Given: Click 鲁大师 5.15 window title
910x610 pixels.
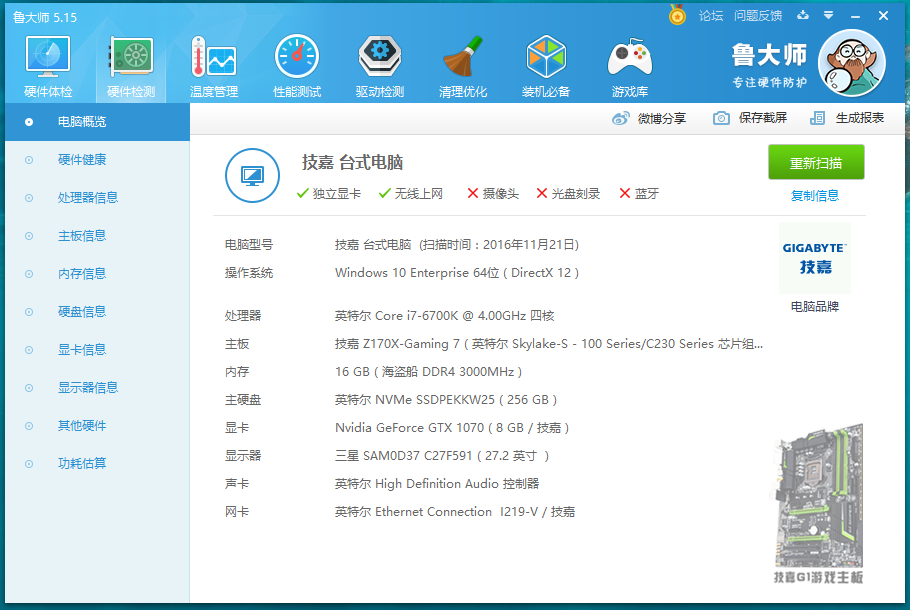Looking at the screenshot, I should (x=45, y=17).
